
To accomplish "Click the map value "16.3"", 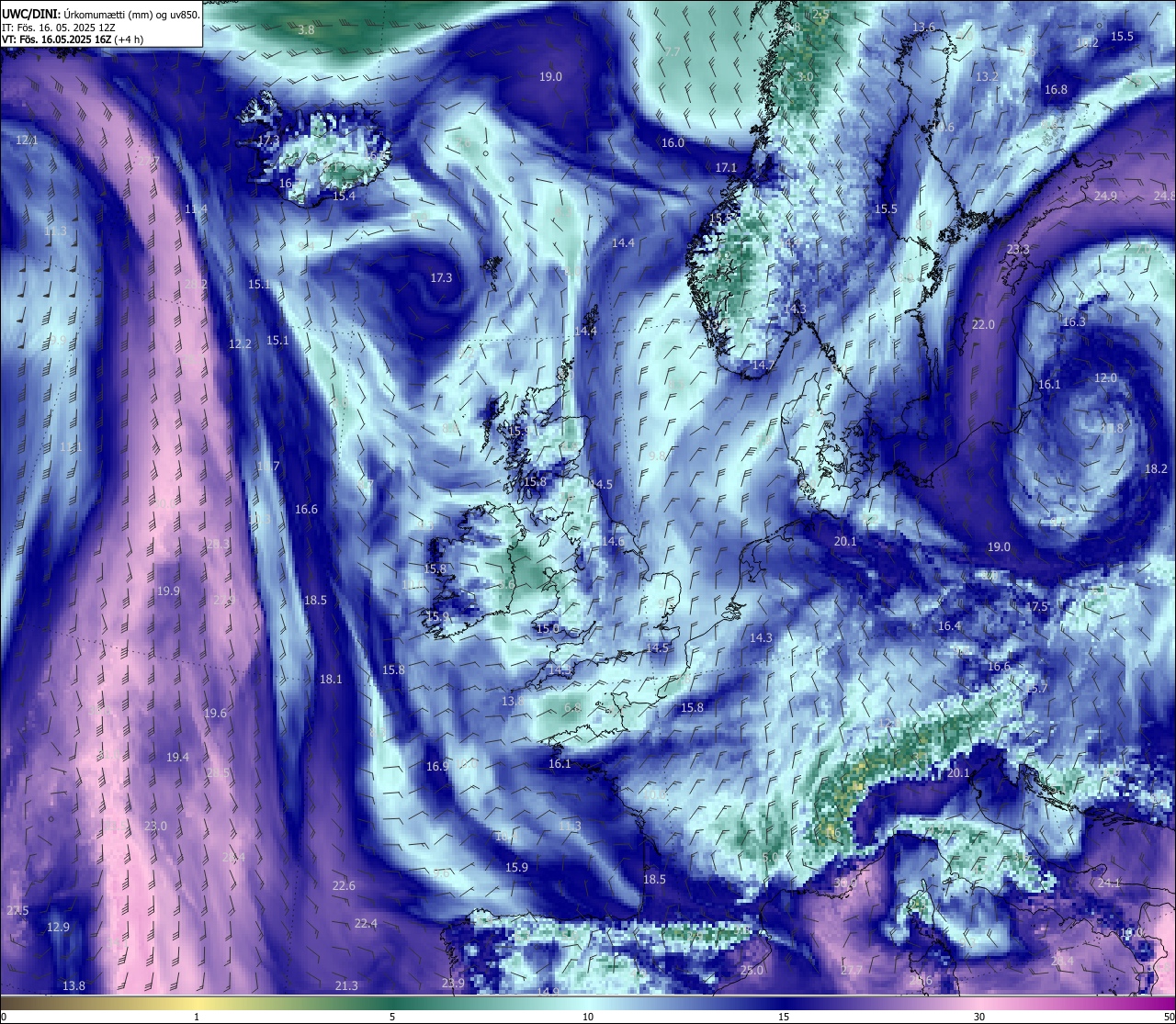I will [1074, 322].
